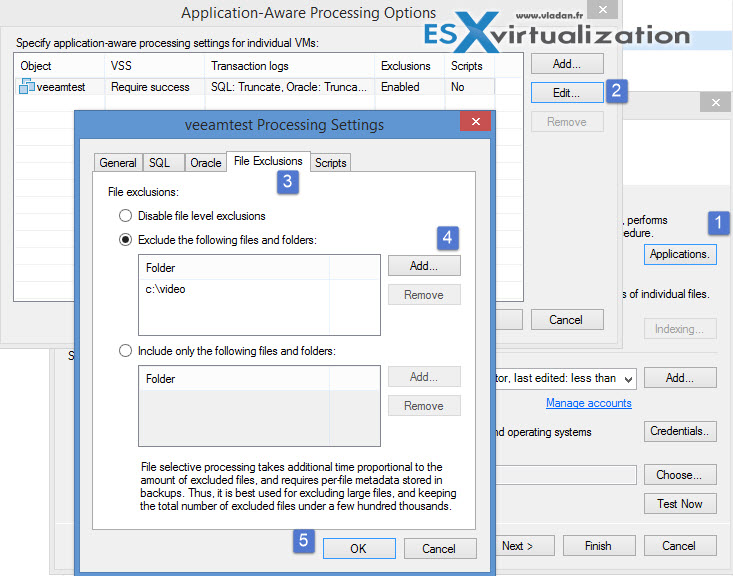This screenshot has width=733, height=576.
Task: Click Edit for the veeamtest object
Action: (x=567, y=93)
